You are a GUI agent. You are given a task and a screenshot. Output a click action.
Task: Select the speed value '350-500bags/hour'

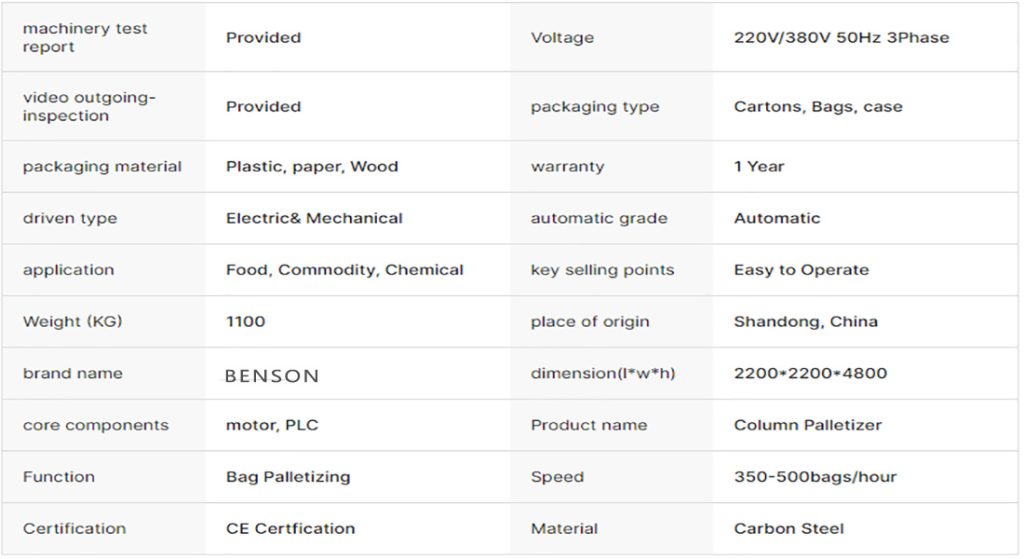(815, 477)
